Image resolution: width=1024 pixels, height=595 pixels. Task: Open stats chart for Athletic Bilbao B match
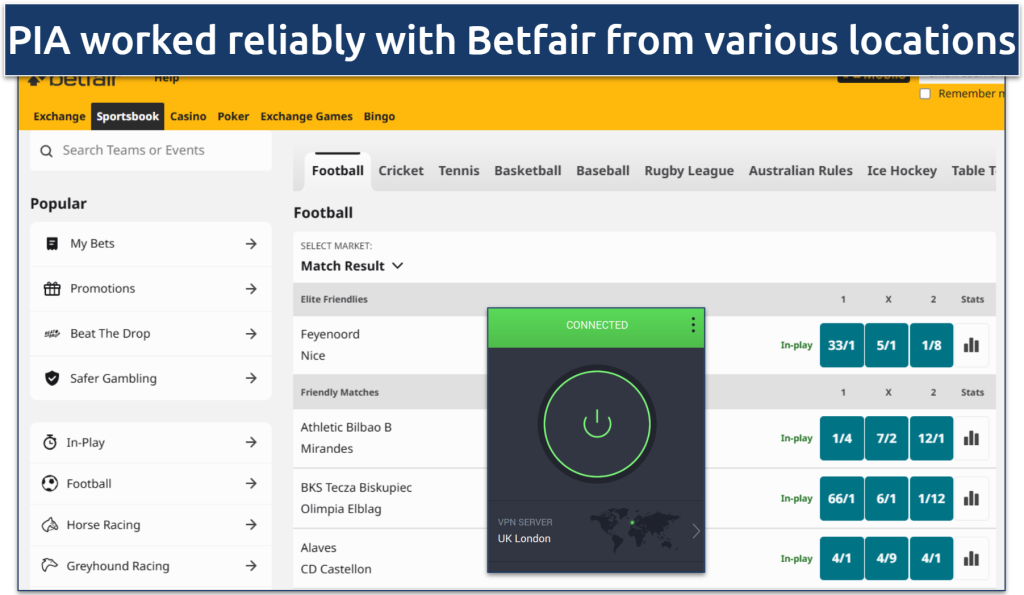[x=971, y=438]
